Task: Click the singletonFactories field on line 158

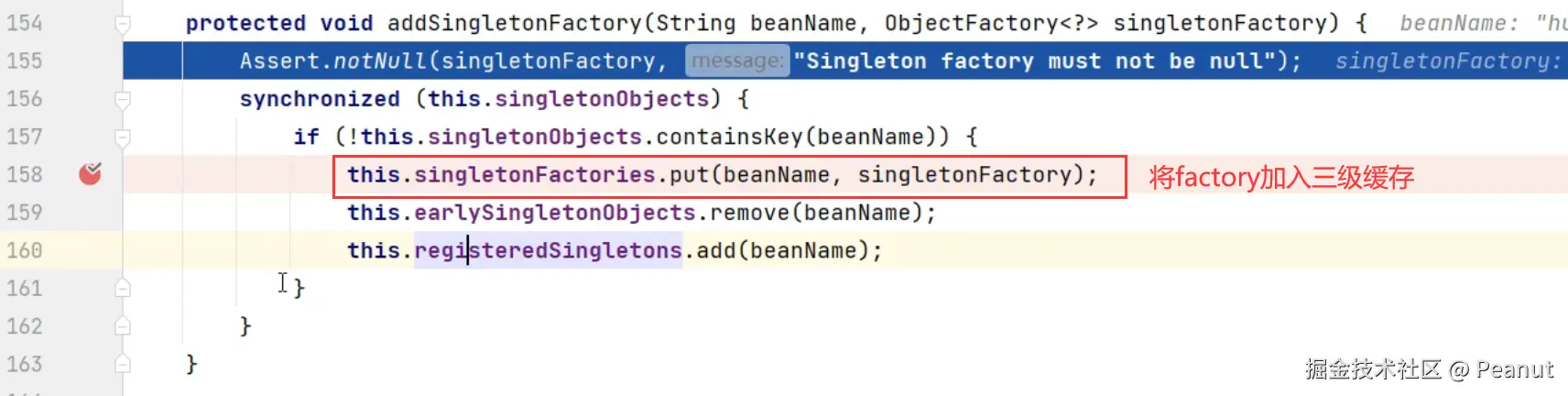Action: (x=535, y=174)
